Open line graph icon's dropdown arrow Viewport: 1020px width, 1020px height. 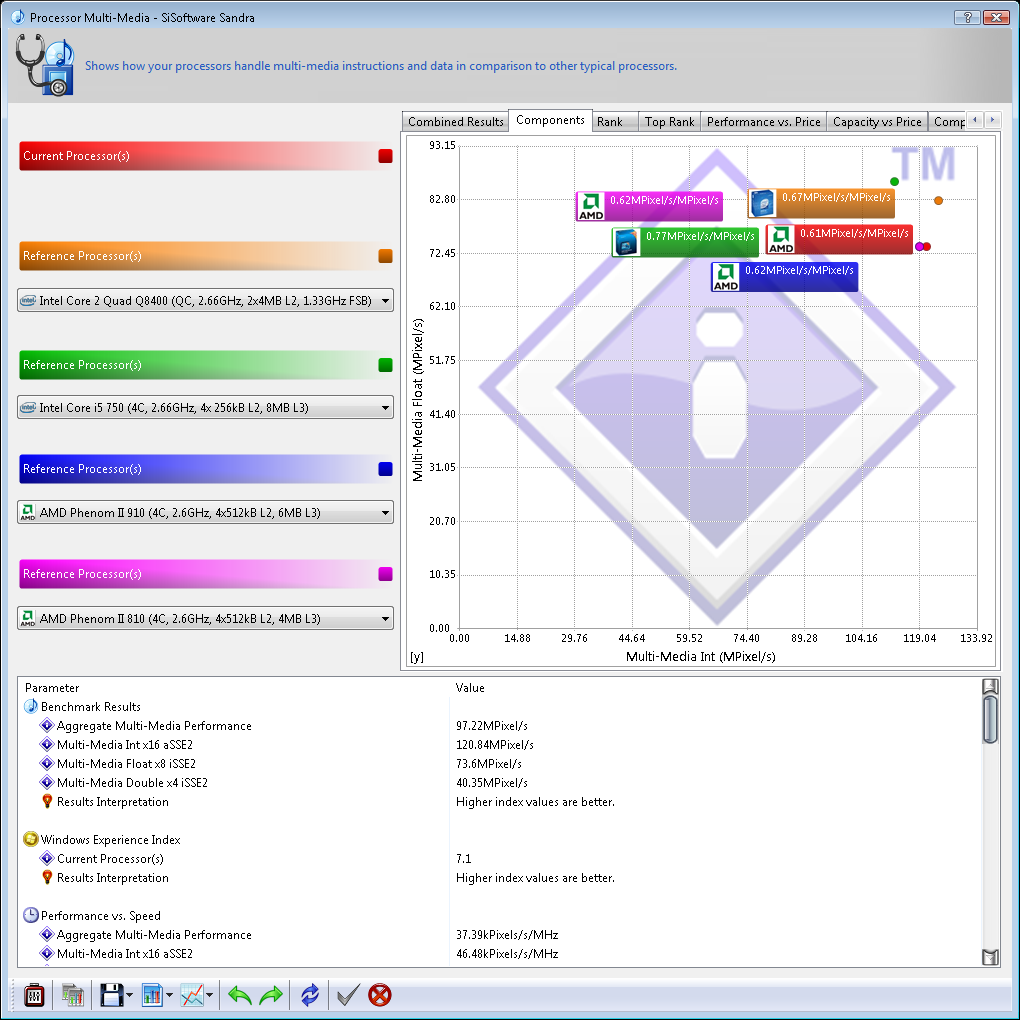[209, 995]
